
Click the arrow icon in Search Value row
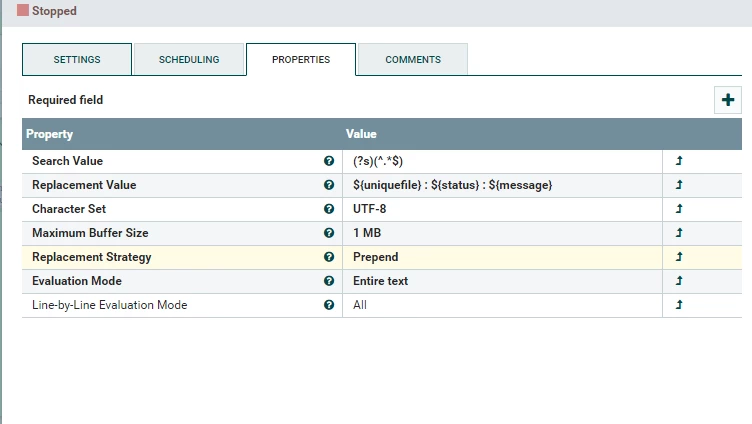pyautogui.click(x=679, y=161)
